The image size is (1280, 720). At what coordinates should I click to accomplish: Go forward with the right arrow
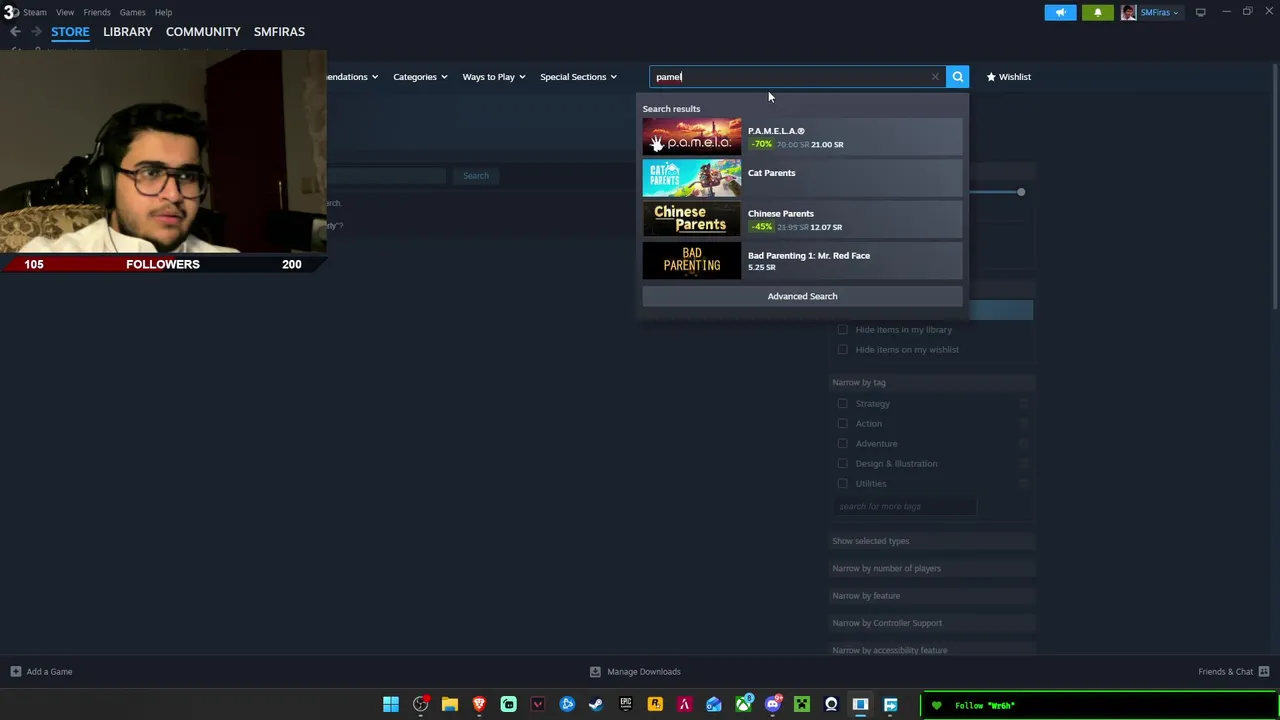click(x=36, y=32)
